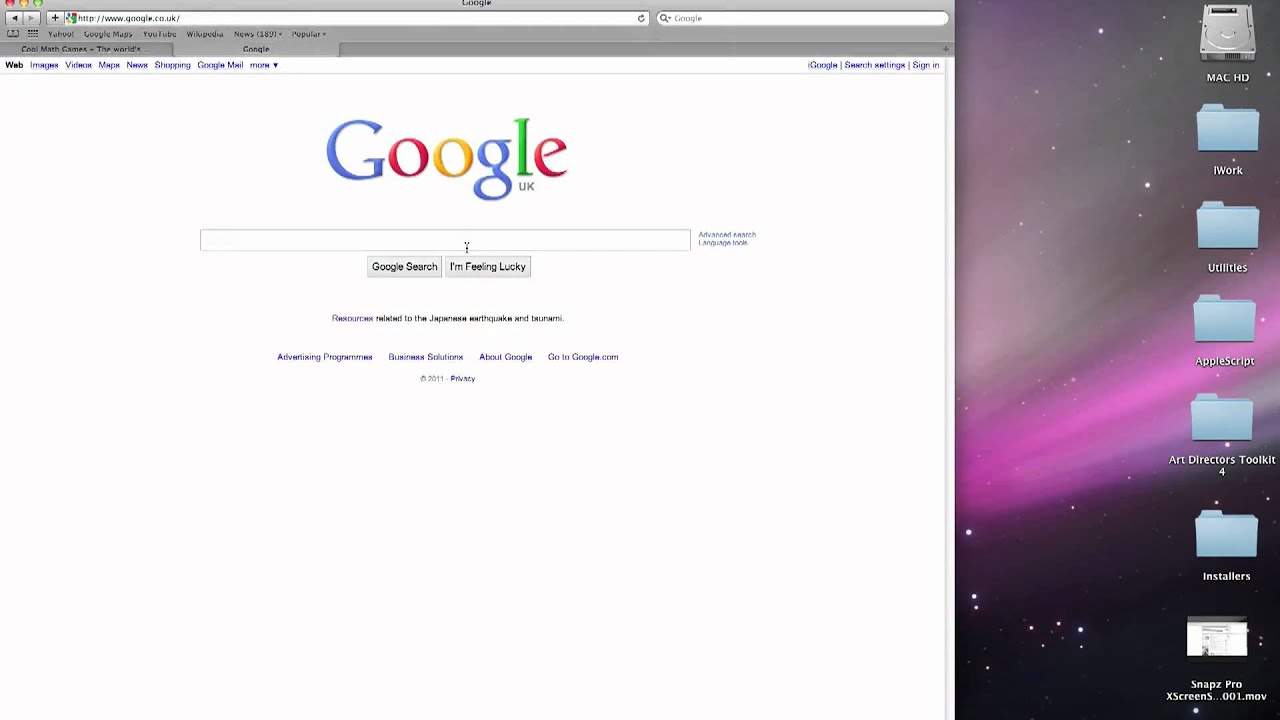Open the Shopping link
The height and width of the screenshot is (720, 1280).
172,65
